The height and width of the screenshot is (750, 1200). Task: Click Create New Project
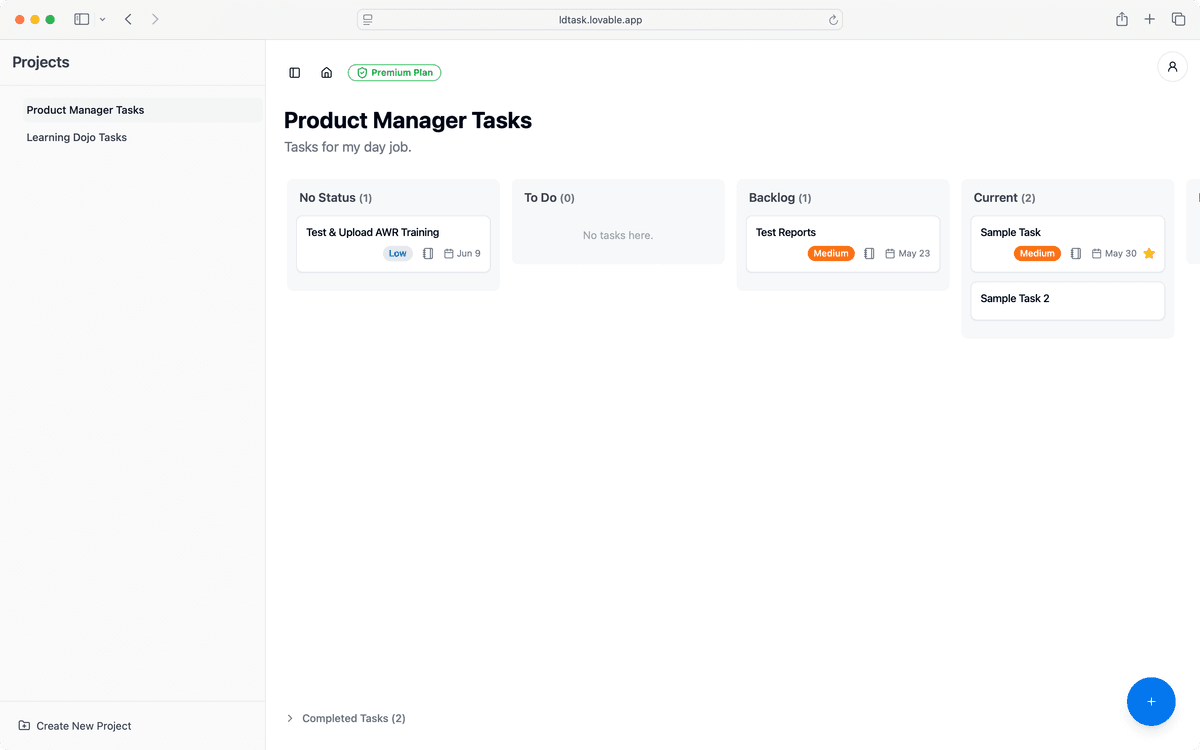(x=75, y=726)
